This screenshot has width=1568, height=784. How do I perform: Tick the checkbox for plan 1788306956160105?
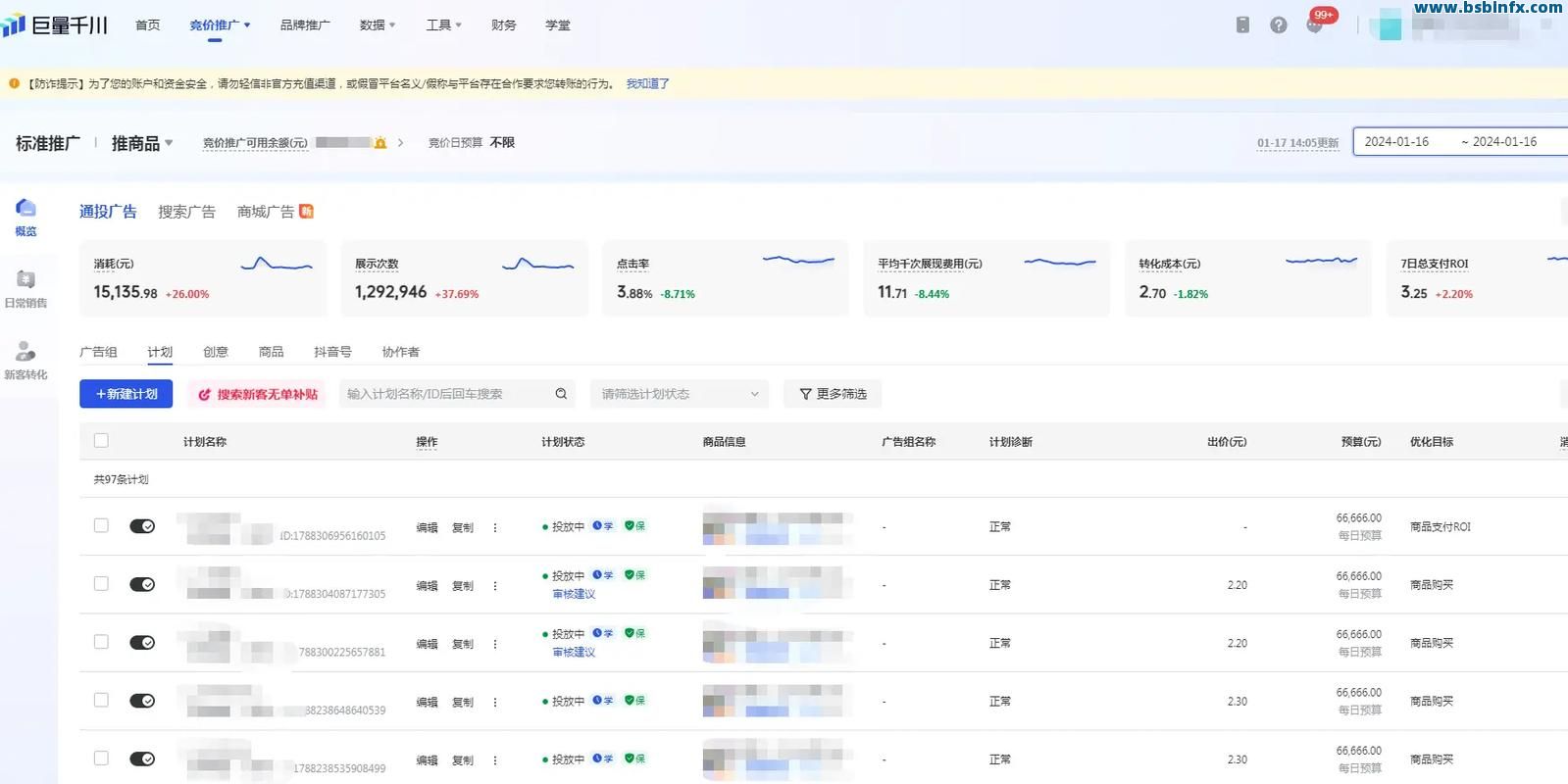click(x=101, y=525)
